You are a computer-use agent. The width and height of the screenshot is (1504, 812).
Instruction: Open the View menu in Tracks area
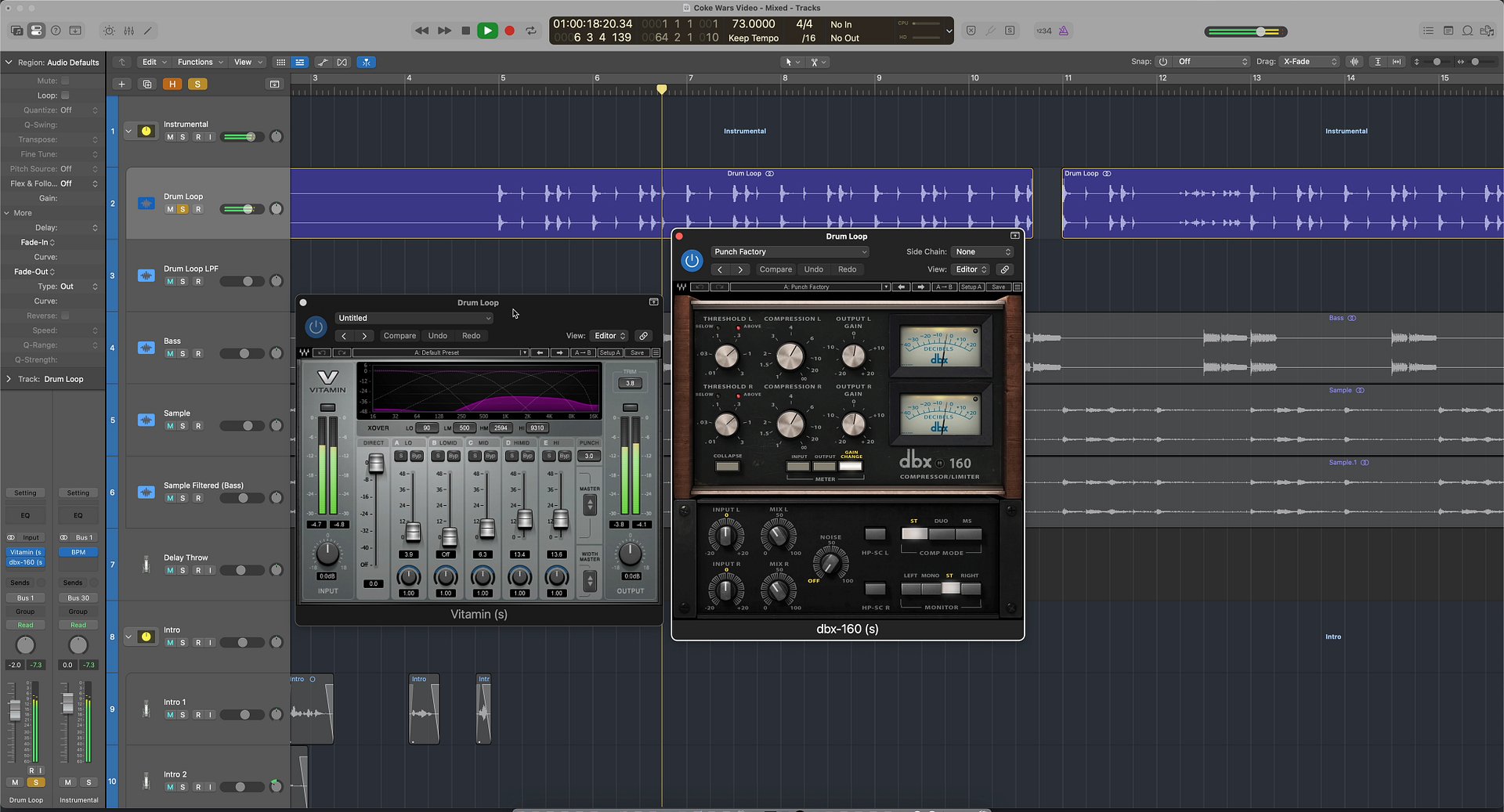248,62
